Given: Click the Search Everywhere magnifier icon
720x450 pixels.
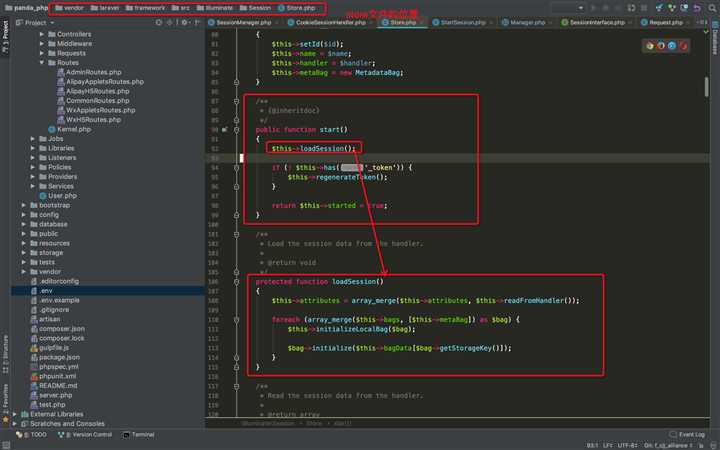Looking at the screenshot, I should pos(712,7).
